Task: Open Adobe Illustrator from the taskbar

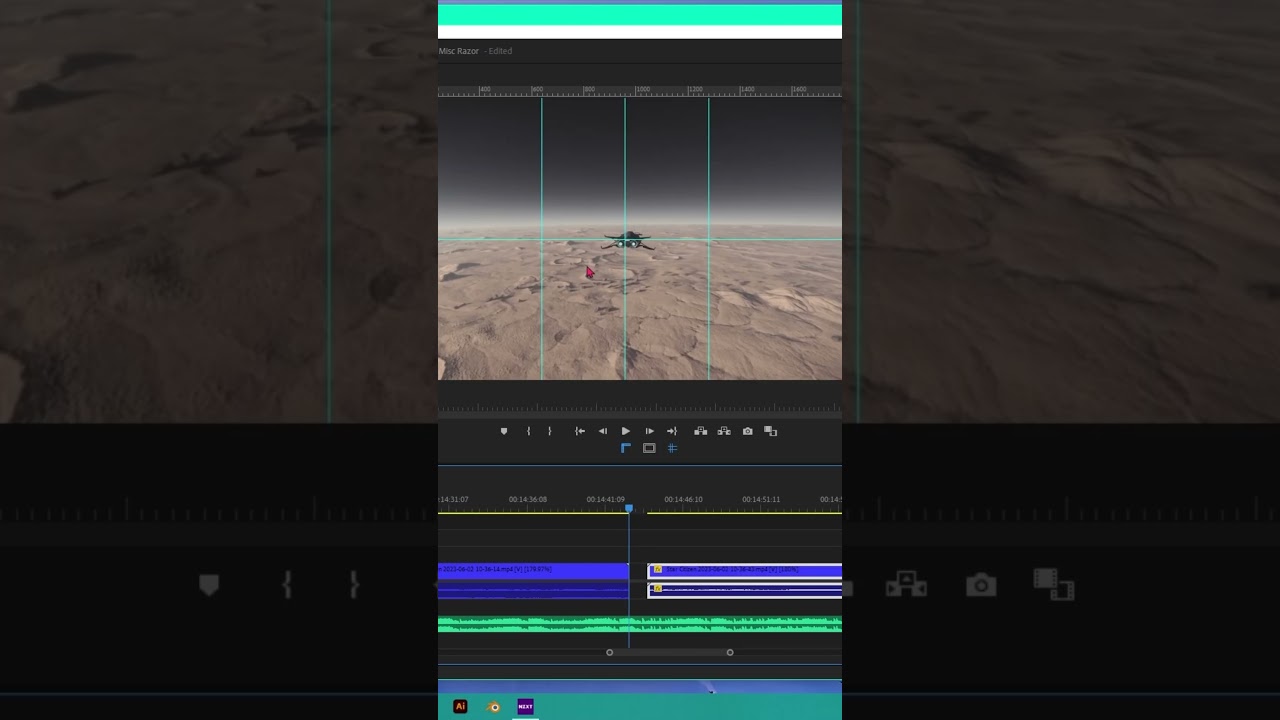Action: (x=460, y=706)
